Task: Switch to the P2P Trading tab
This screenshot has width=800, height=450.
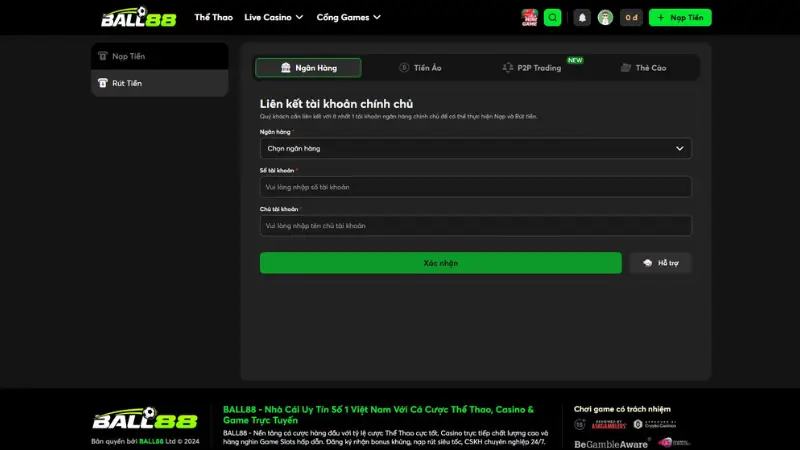Action: (532, 68)
